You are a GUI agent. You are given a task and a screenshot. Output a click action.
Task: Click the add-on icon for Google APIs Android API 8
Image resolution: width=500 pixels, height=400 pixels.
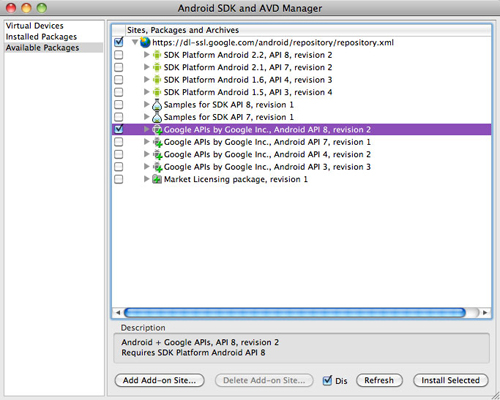pyautogui.click(x=157, y=130)
